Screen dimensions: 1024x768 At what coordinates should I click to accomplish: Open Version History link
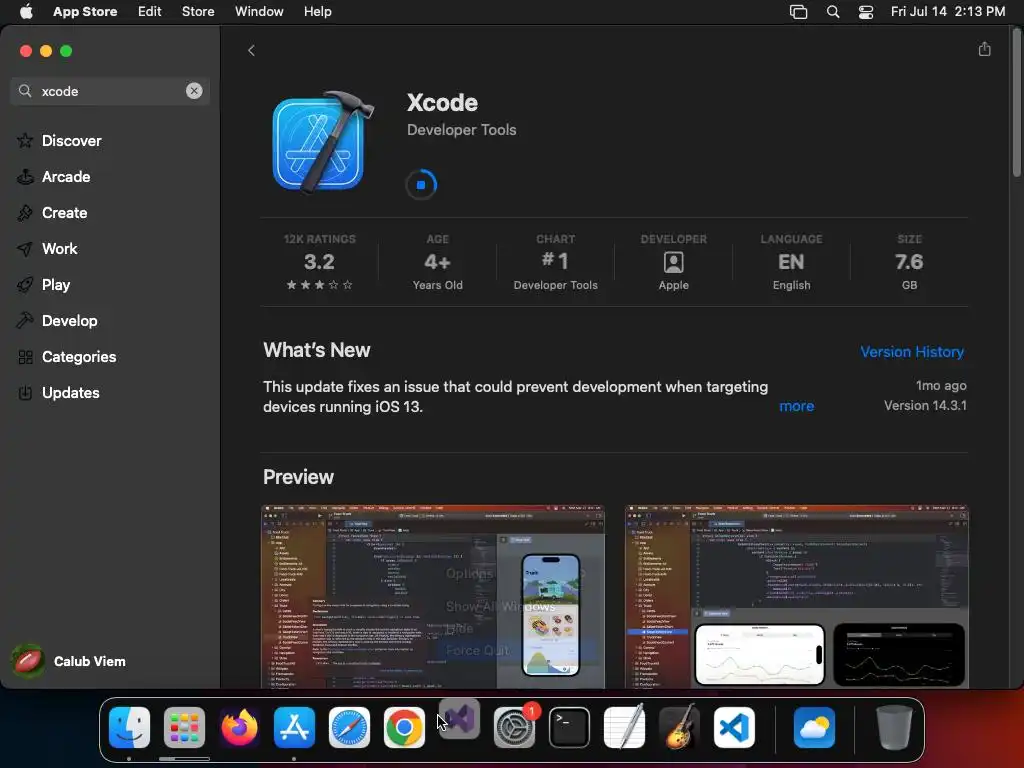click(x=912, y=351)
